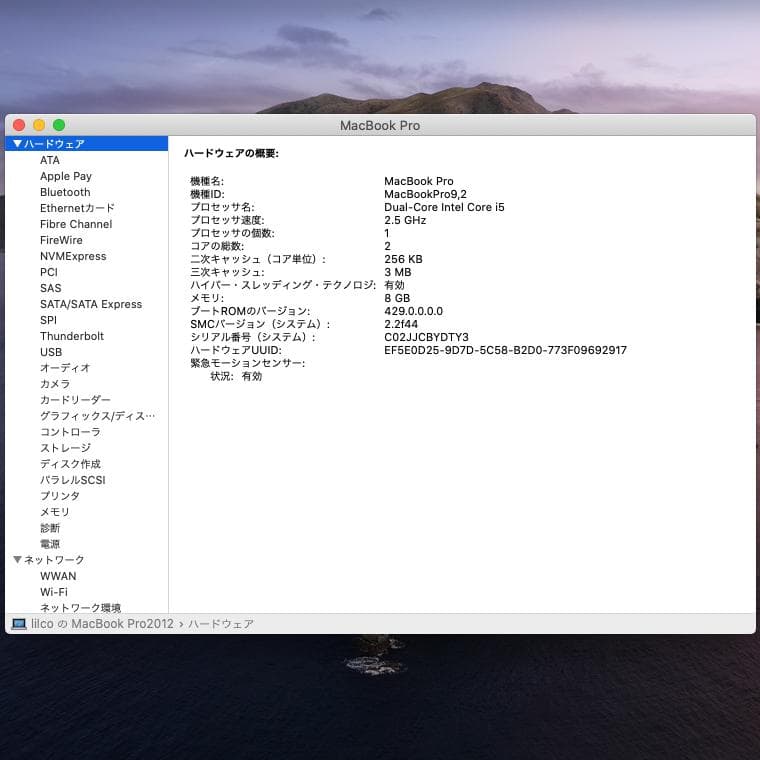Select USB in the sidebar

point(51,352)
